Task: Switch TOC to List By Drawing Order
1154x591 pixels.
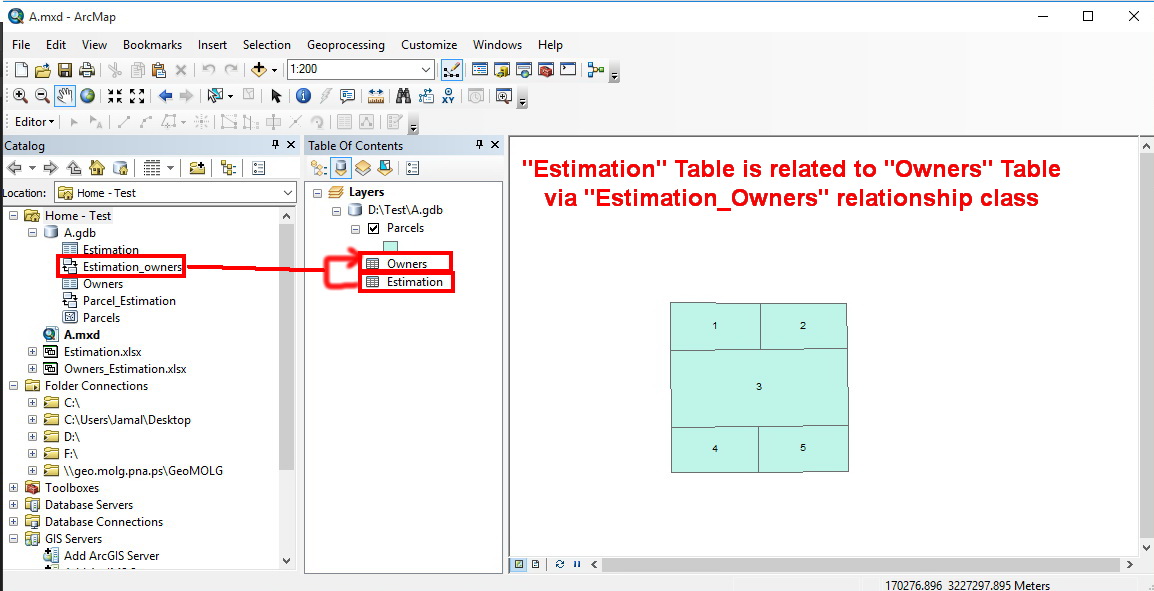Action: (x=319, y=168)
